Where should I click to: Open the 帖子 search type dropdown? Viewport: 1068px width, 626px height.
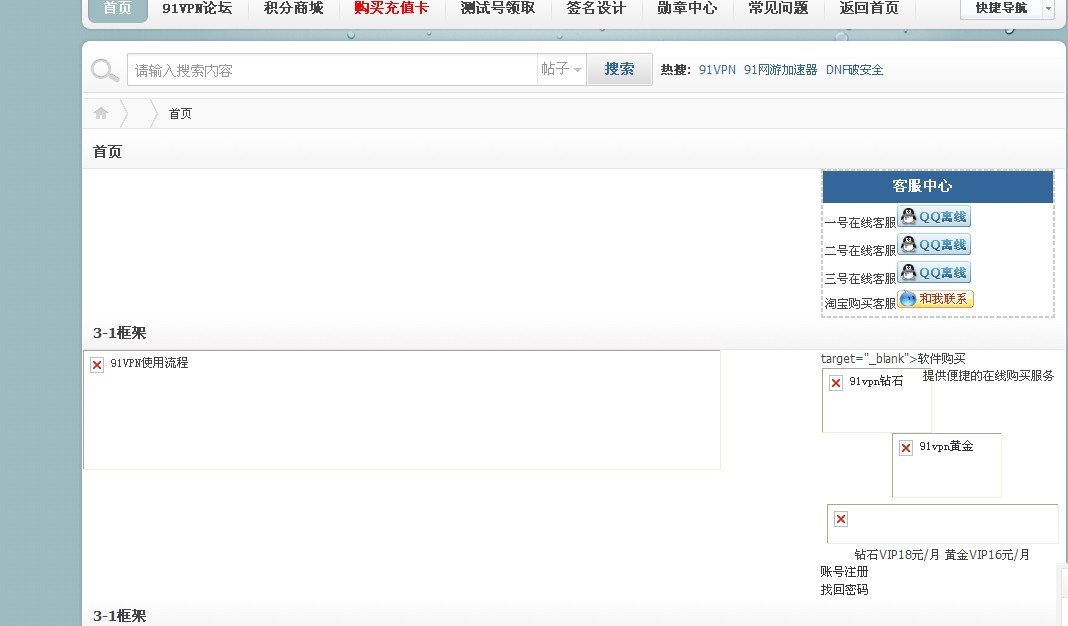[x=561, y=69]
